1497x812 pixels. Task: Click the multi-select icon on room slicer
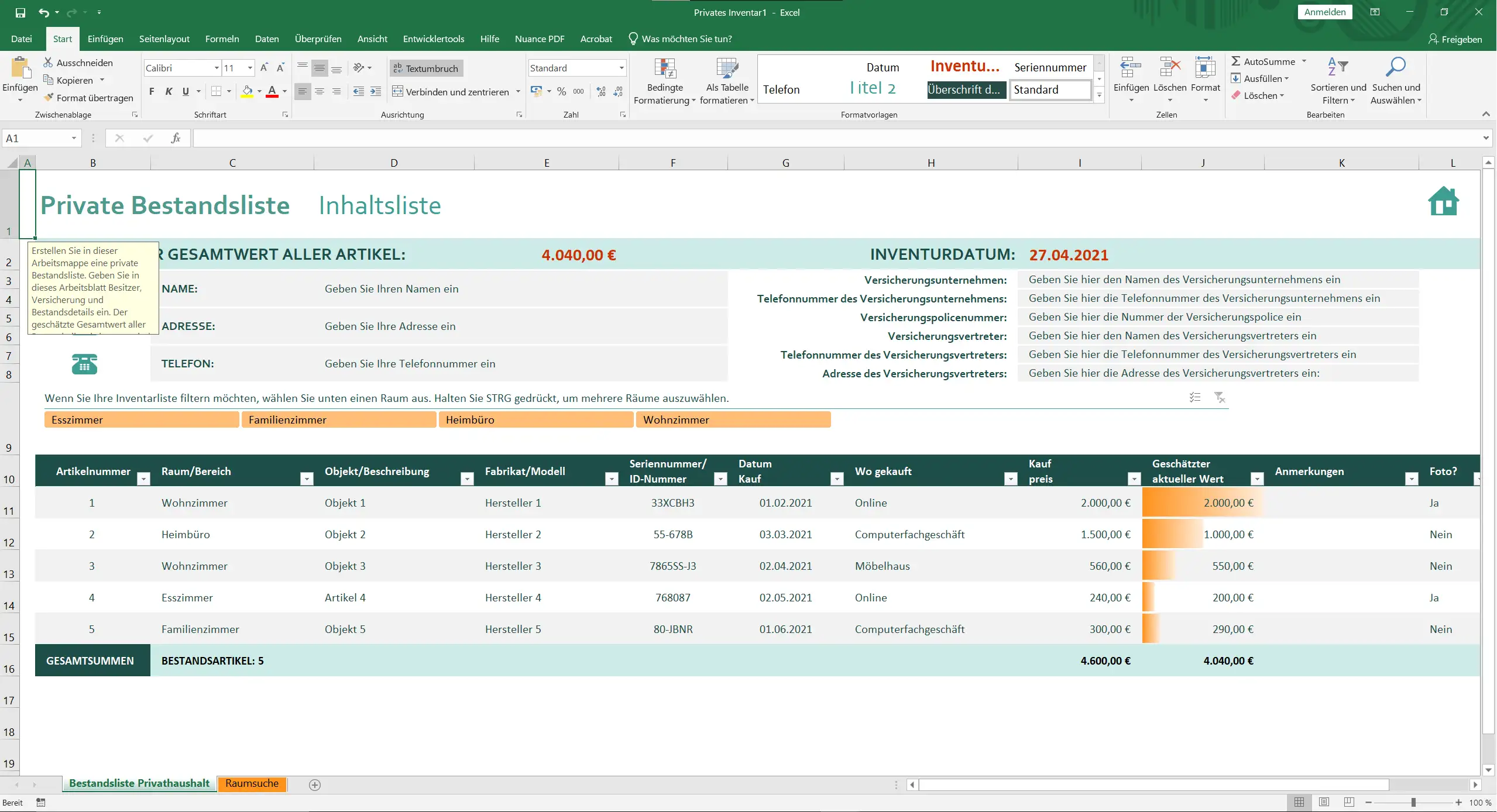1195,398
